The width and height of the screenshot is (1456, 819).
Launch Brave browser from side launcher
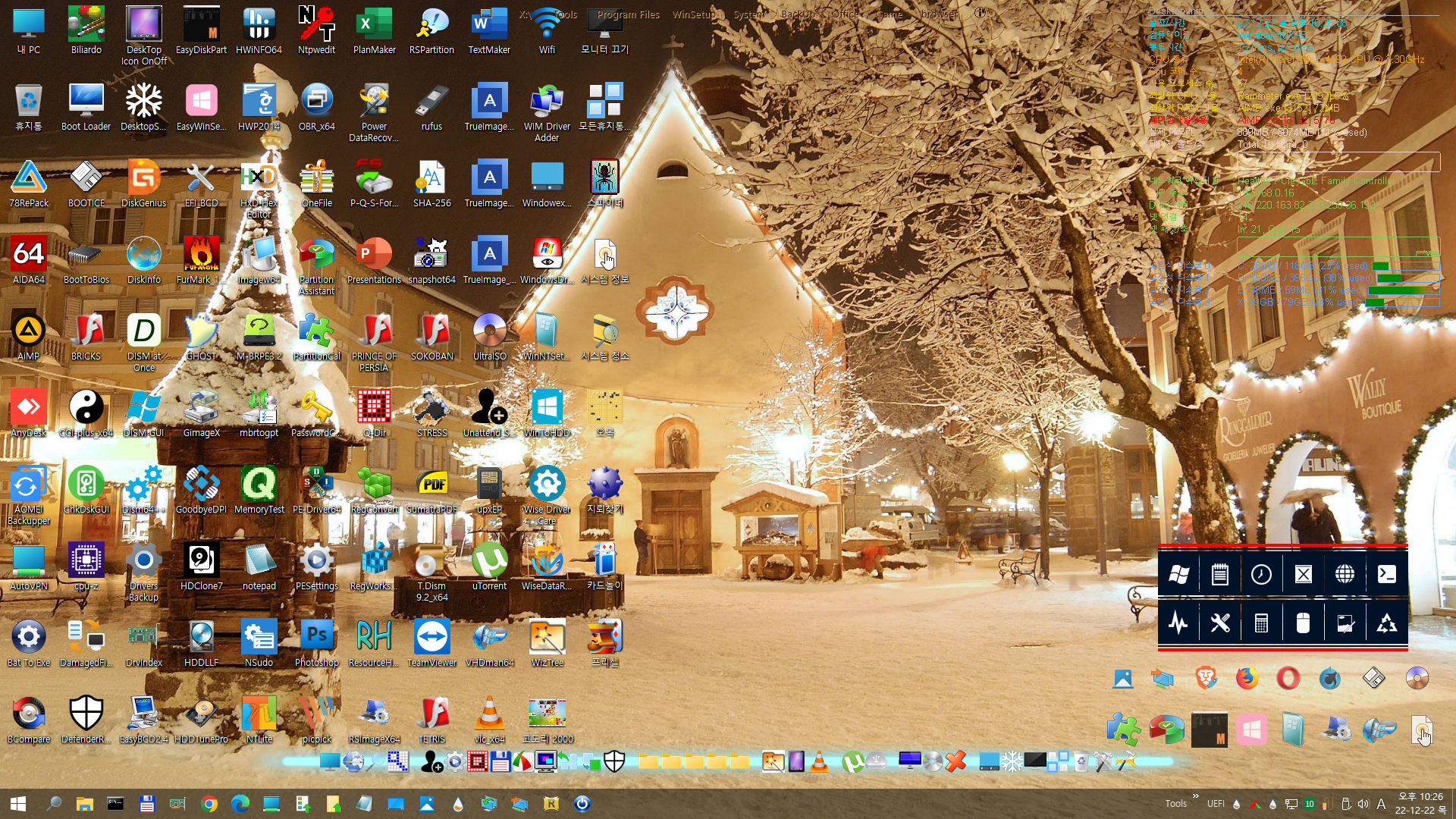click(1206, 677)
